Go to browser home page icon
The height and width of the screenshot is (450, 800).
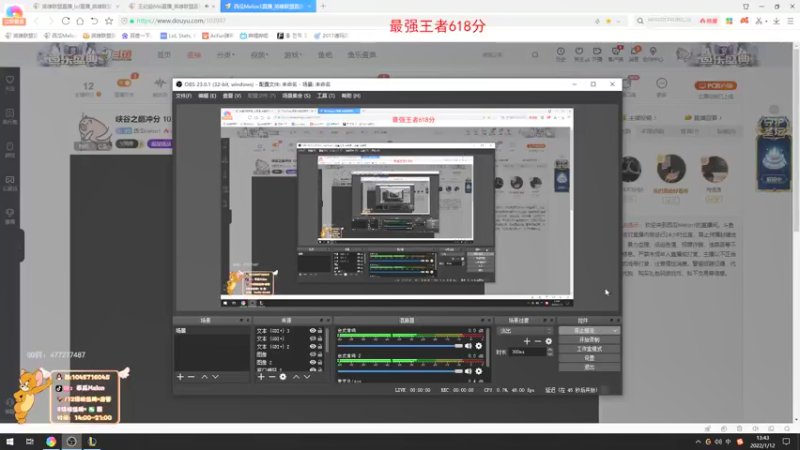click(80, 21)
